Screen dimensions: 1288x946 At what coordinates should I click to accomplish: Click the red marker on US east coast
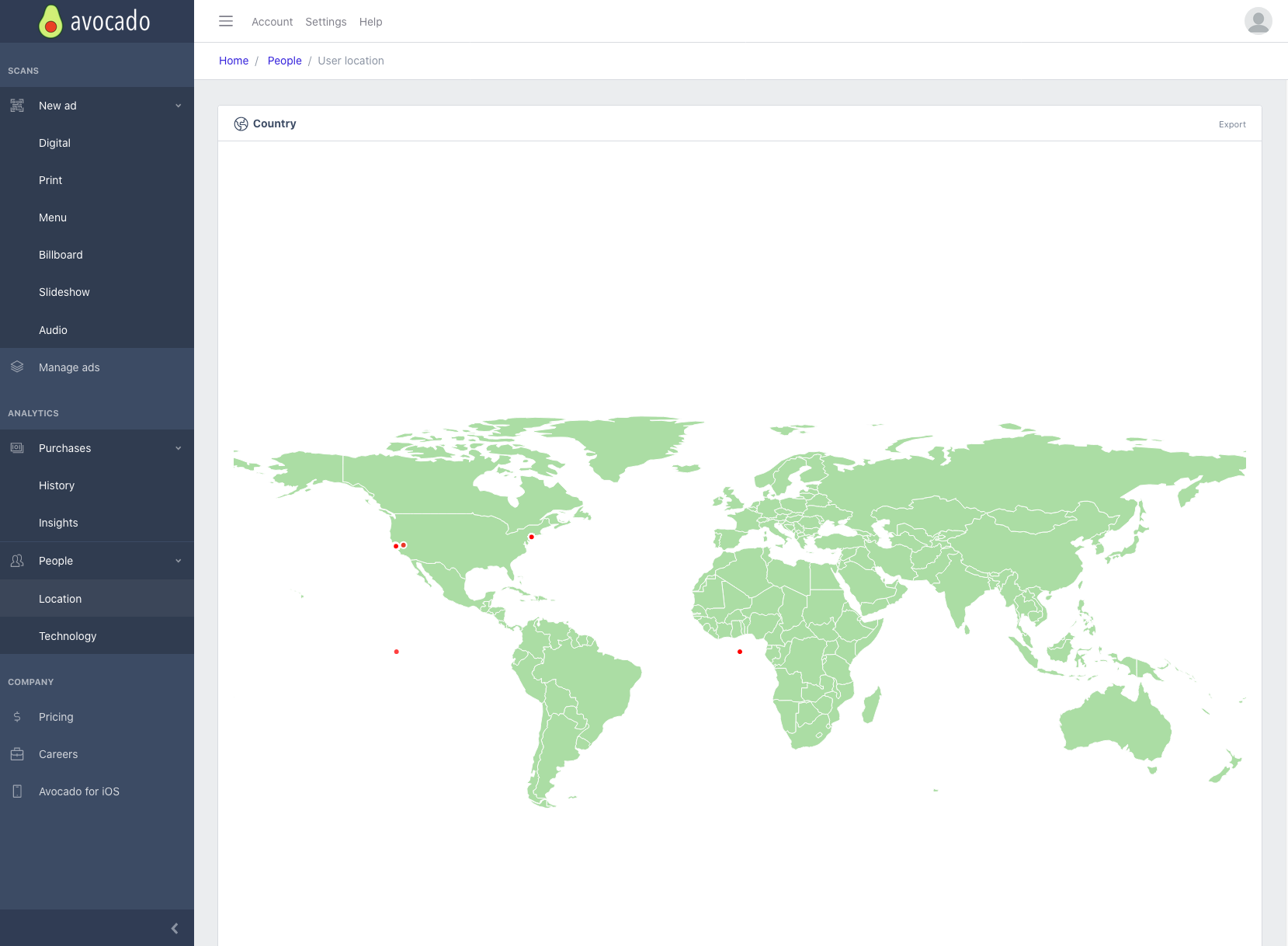coord(532,537)
